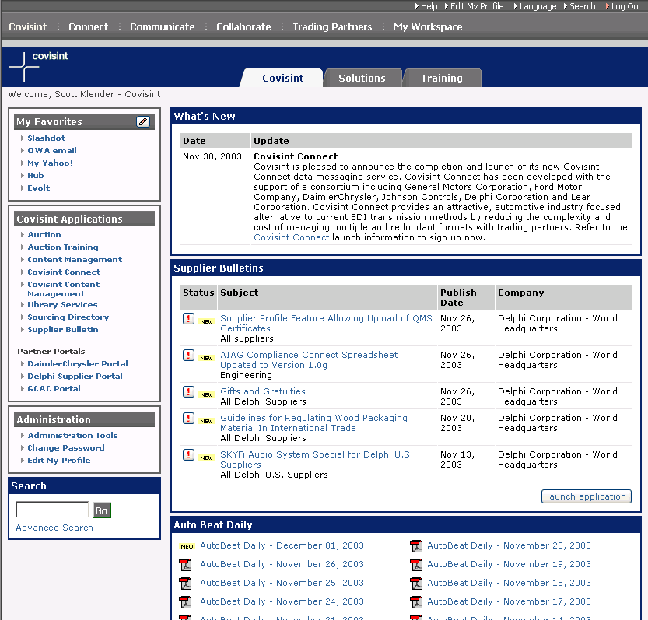Open Administration Tools link

[x=72, y=435]
